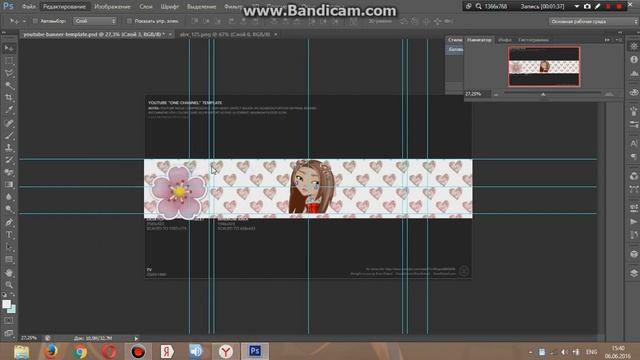Open the Изображение menu
The width and height of the screenshot is (640, 360).
pyautogui.click(x=112, y=7)
